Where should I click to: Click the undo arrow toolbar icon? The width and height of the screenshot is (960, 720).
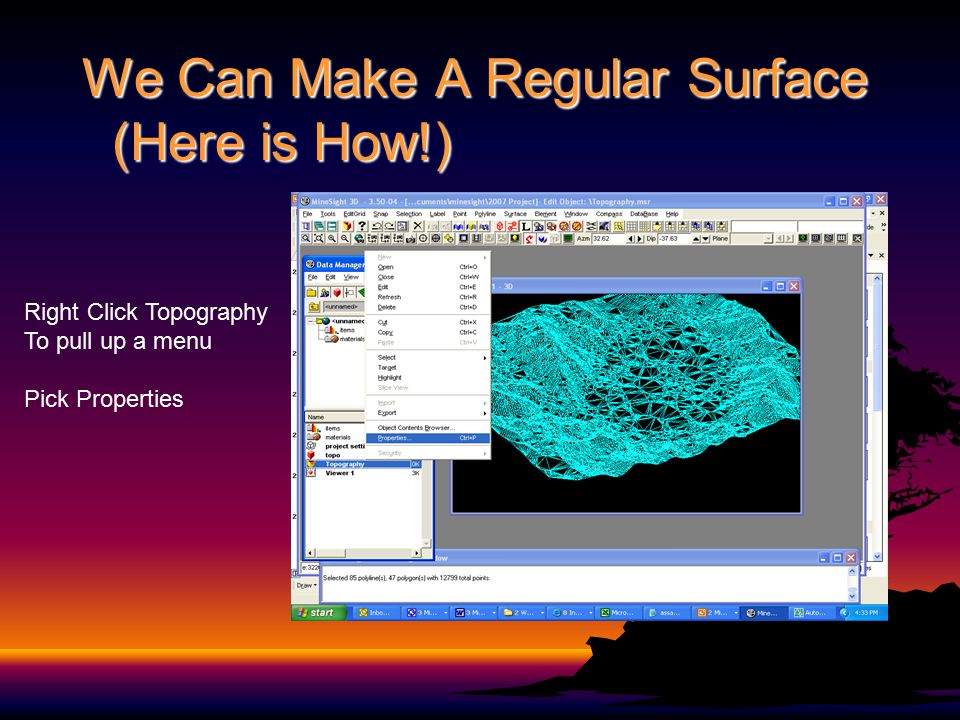pos(377,227)
